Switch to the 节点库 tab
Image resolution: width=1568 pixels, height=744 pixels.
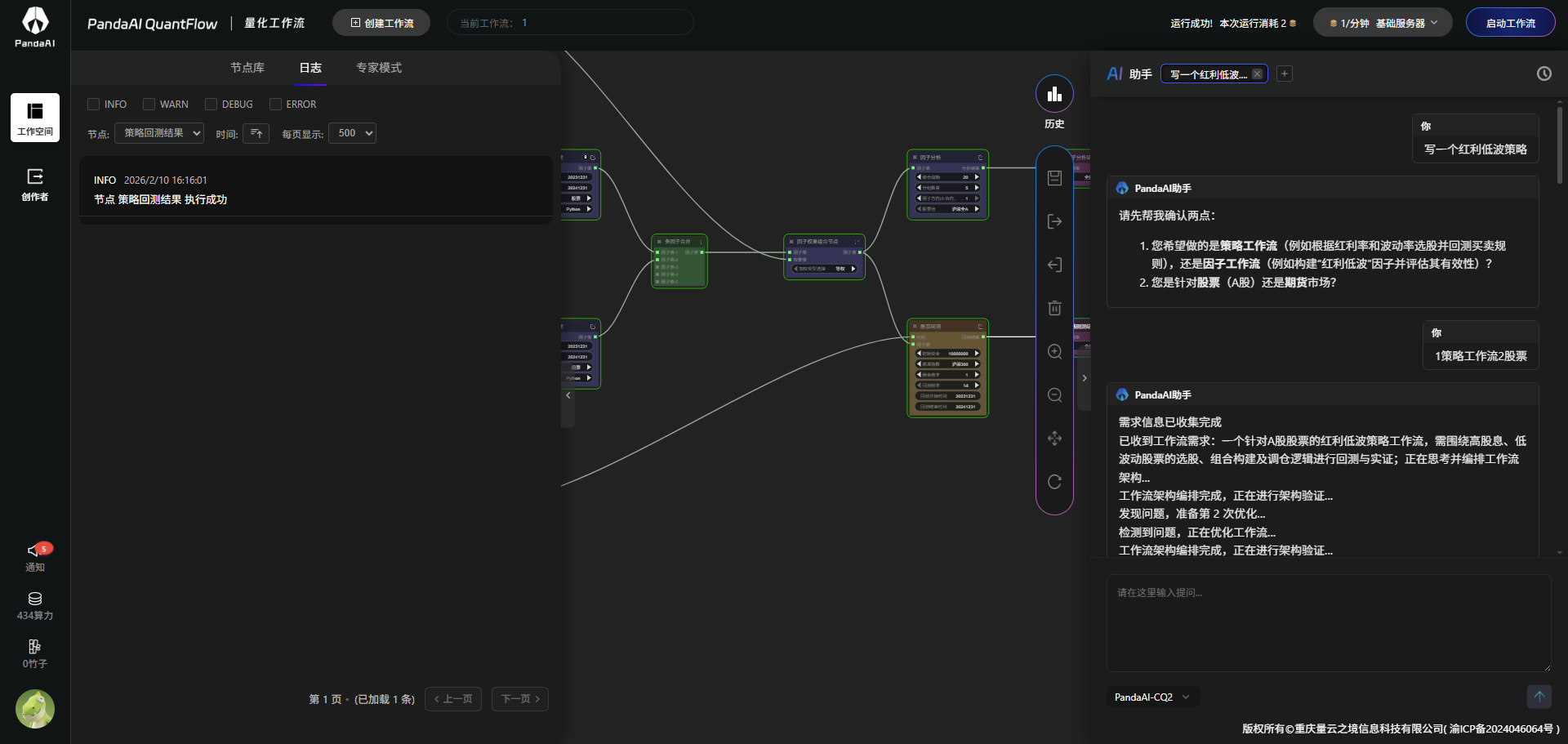point(247,68)
